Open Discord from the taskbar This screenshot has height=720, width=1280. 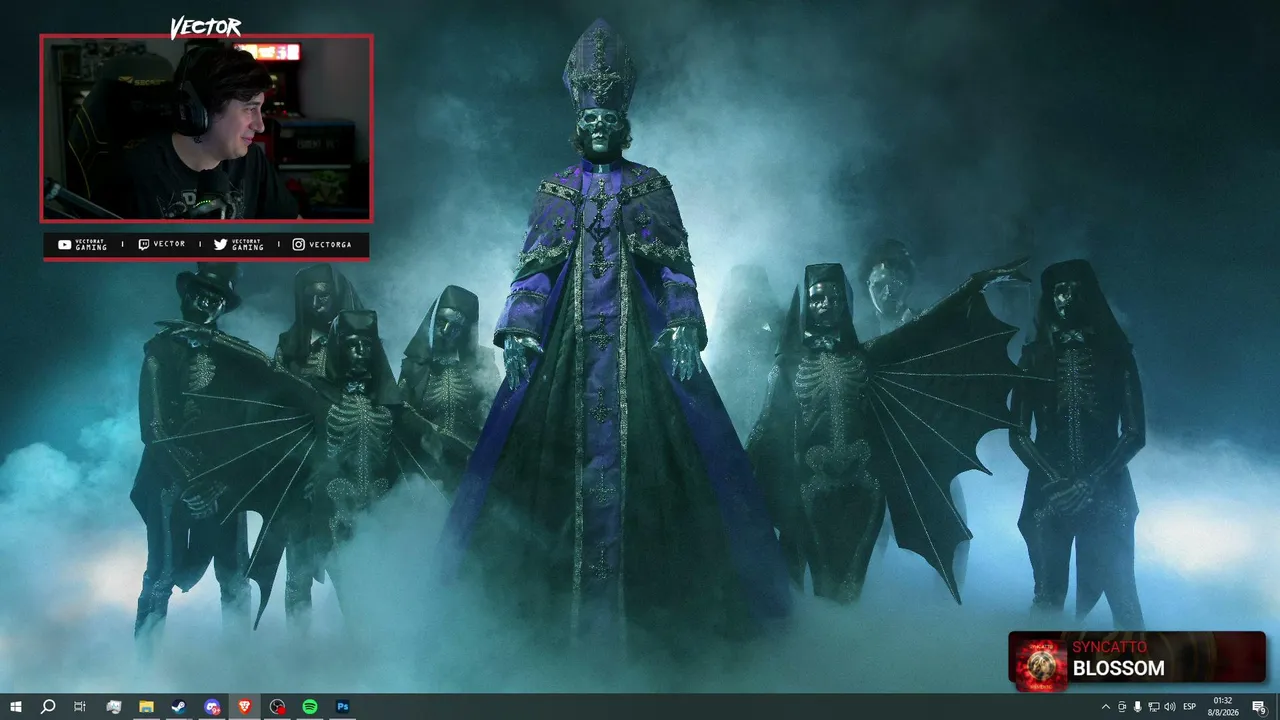(x=212, y=707)
